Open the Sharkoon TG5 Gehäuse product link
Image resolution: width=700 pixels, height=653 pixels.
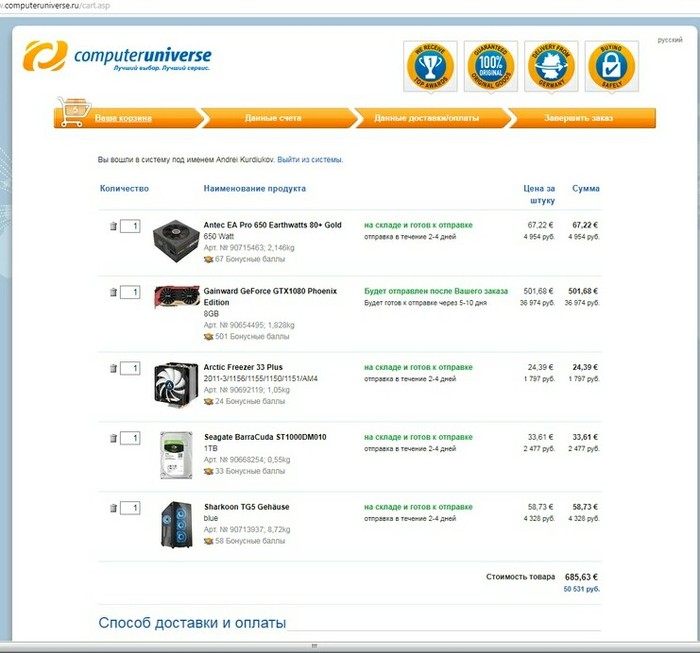coord(246,507)
